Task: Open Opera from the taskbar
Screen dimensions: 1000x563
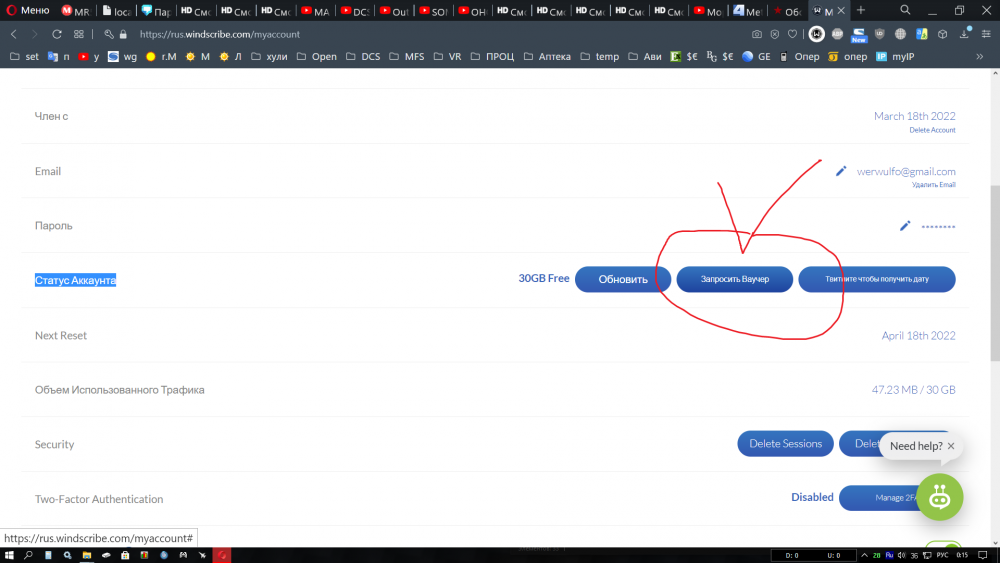Action: pos(222,555)
